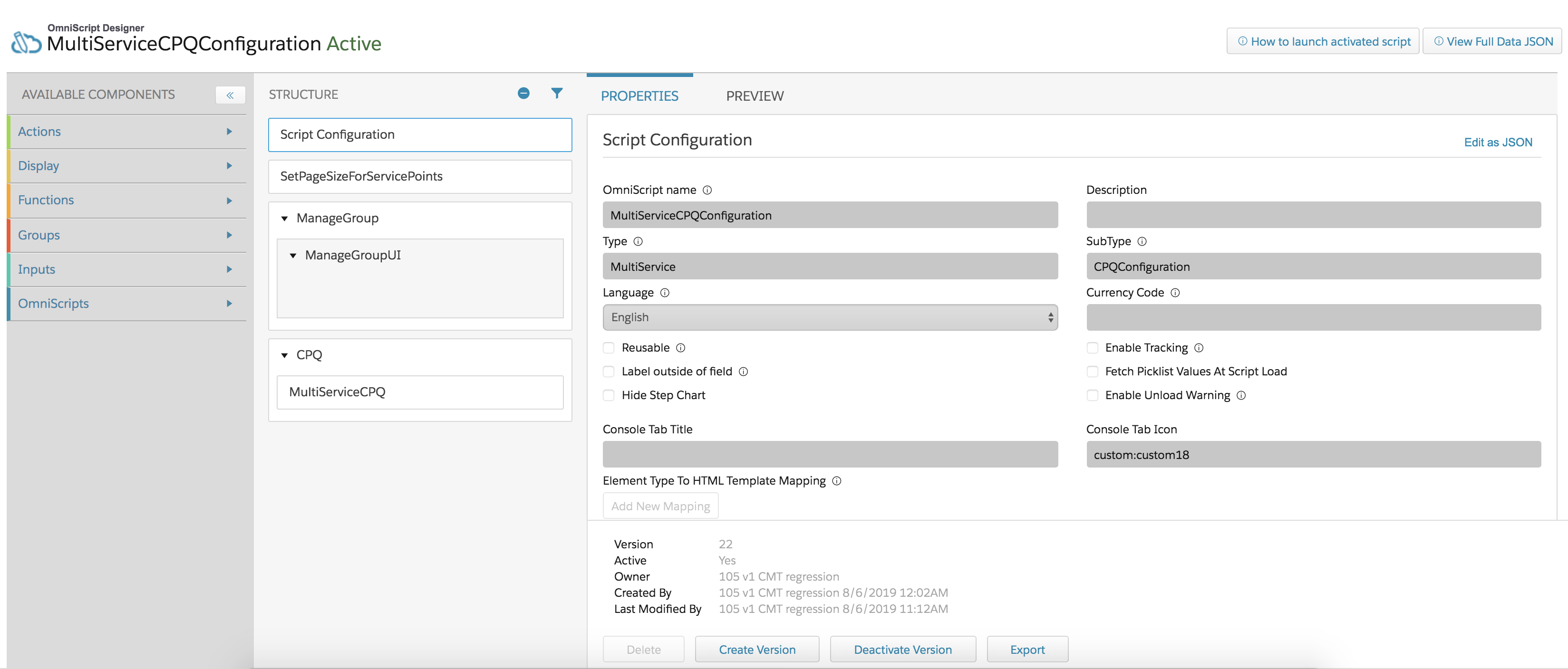Click the Currency Code input field
The width and height of the screenshot is (1568, 669).
[x=1314, y=317]
